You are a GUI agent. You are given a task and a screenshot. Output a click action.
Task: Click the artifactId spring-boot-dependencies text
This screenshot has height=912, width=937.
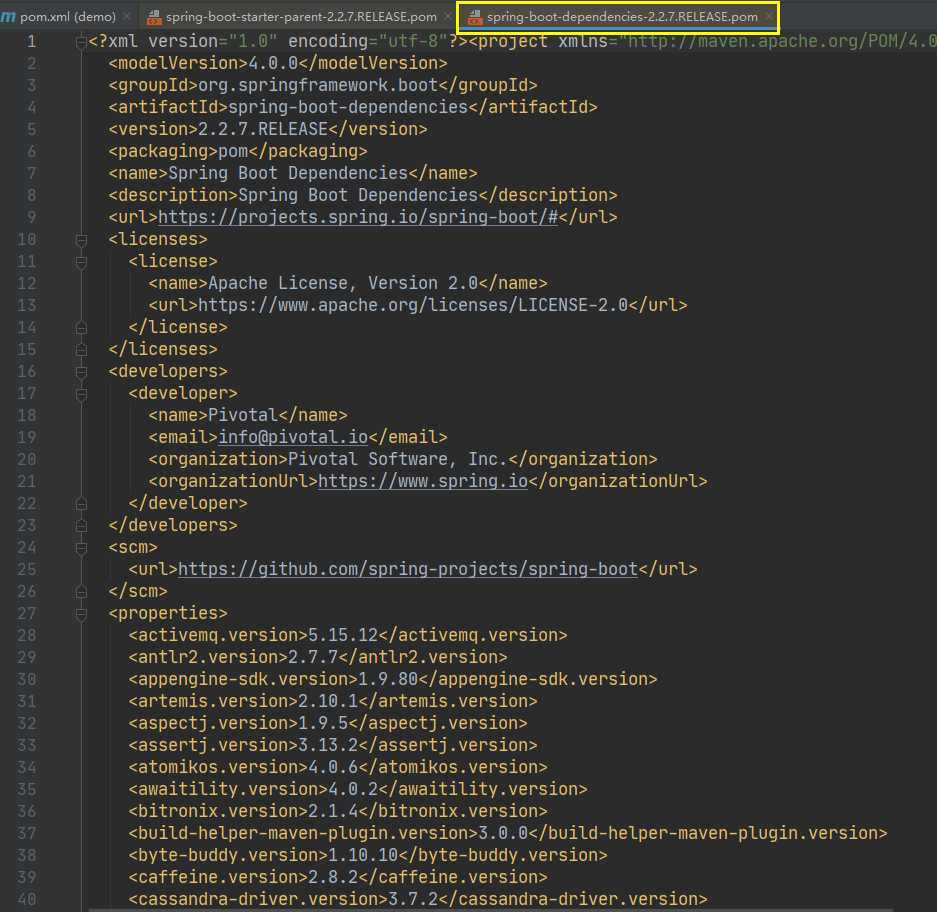point(347,107)
